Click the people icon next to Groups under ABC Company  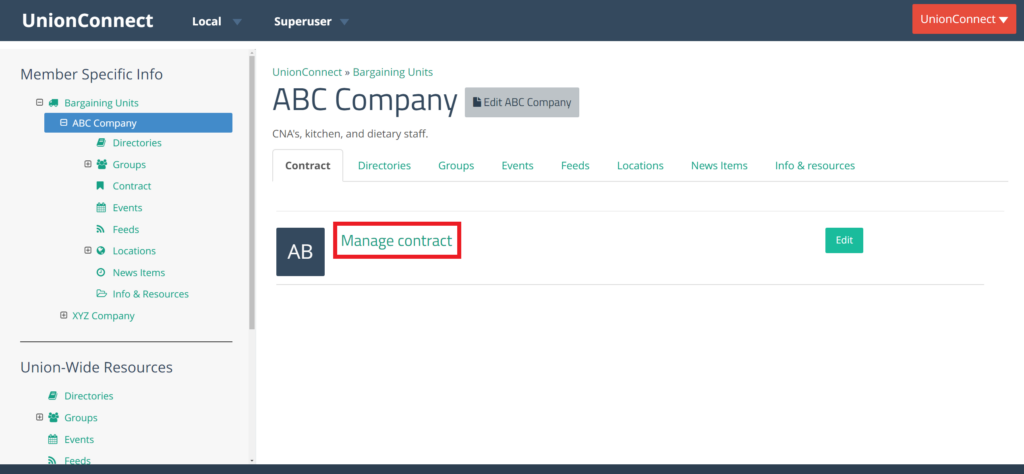(101, 164)
